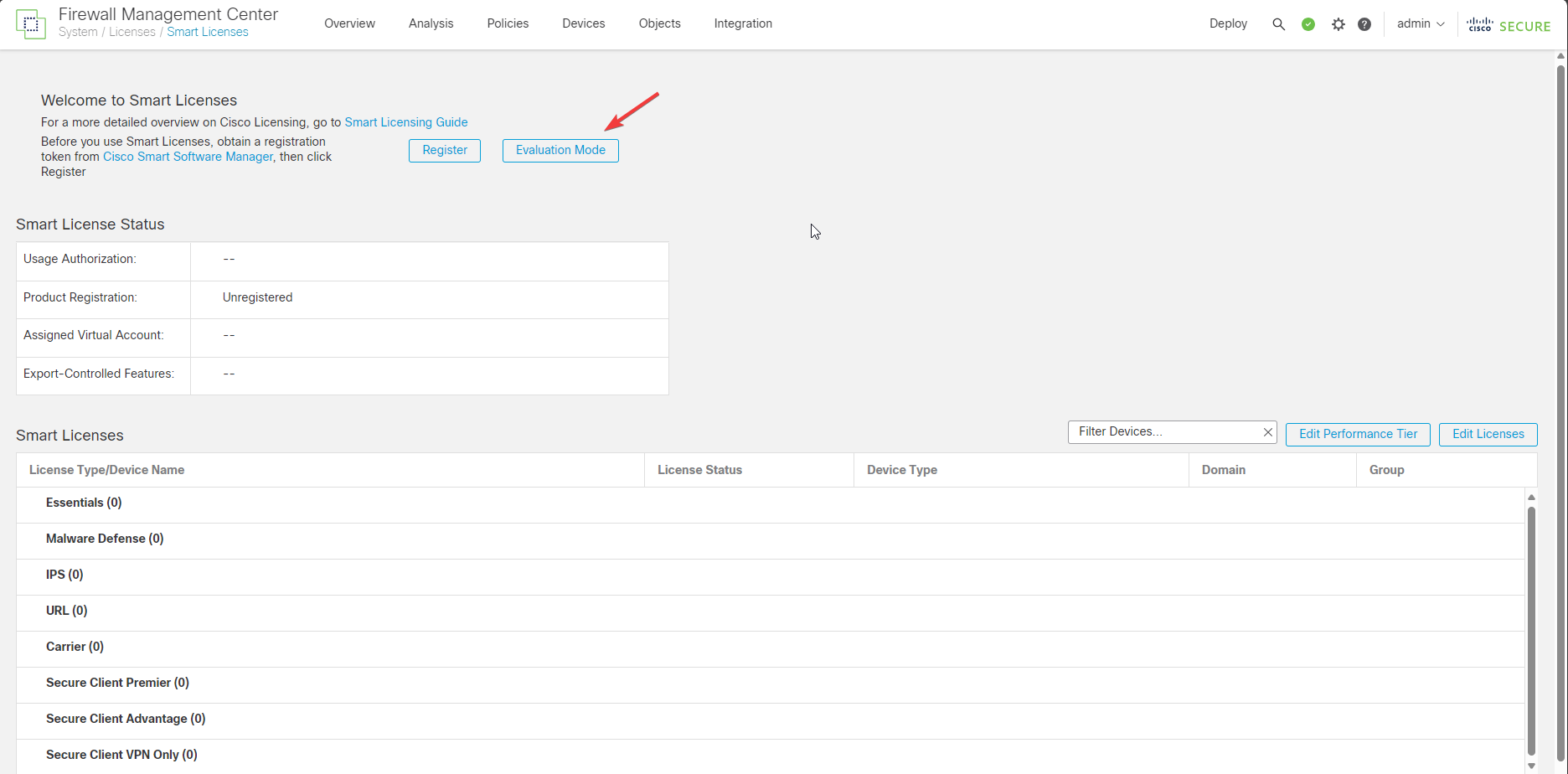Click Edit Performance Tier button

(1358, 434)
